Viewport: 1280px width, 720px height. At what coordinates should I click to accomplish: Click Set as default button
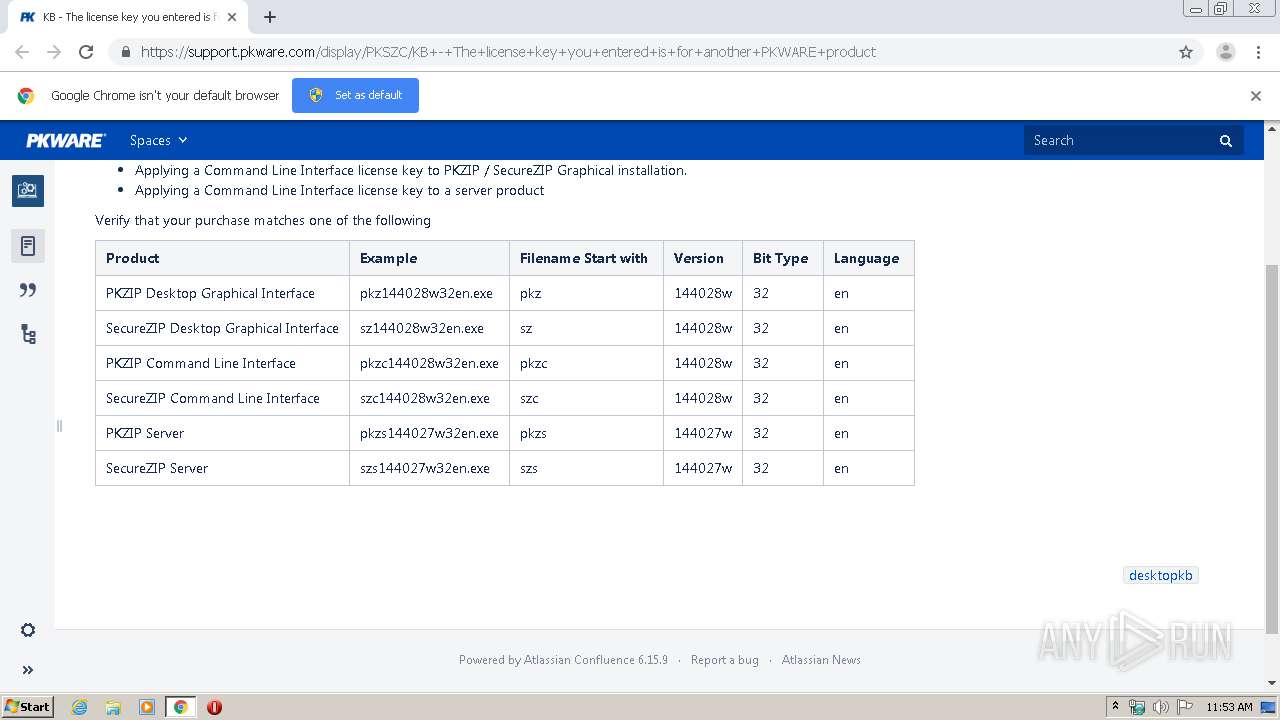click(x=355, y=95)
